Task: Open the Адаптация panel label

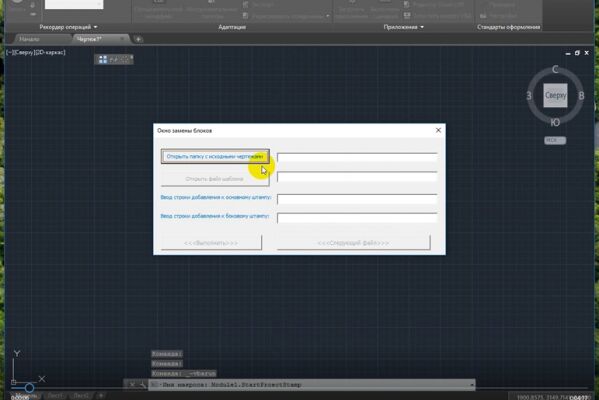Action: click(x=232, y=27)
